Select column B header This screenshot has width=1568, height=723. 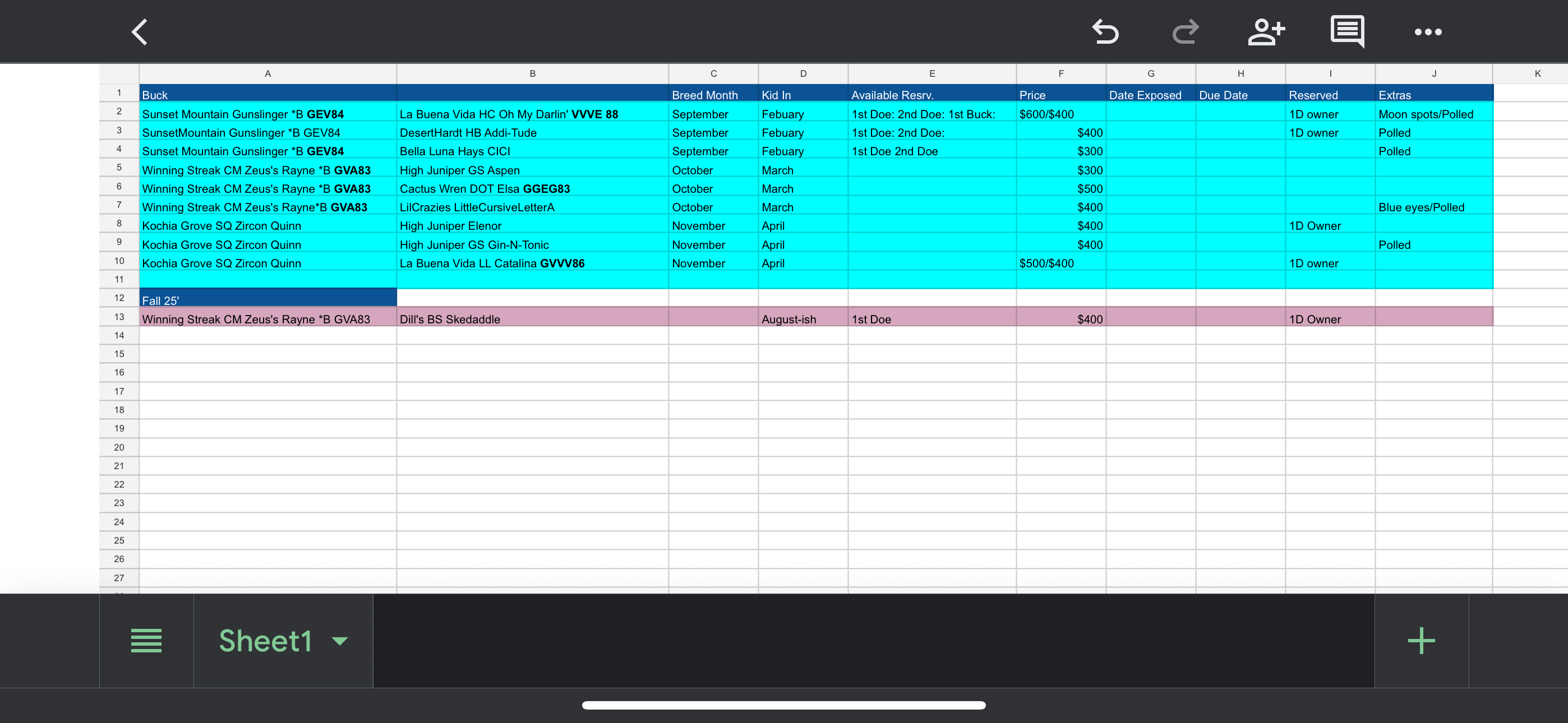[533, 73]
